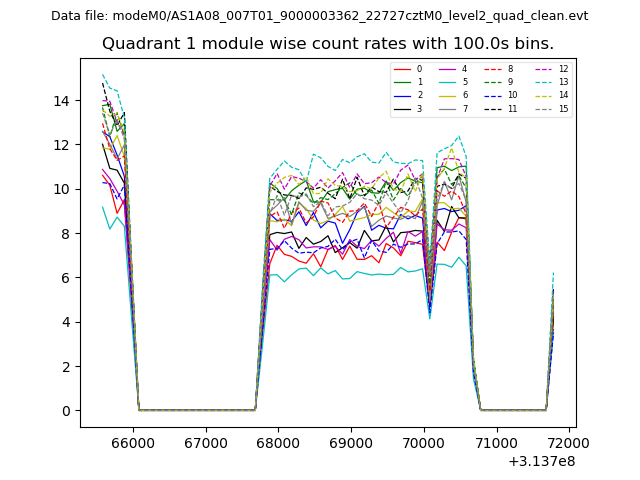
Task: Click the data file path text at top
Action: pyautogui.click(x=320, y=16)
